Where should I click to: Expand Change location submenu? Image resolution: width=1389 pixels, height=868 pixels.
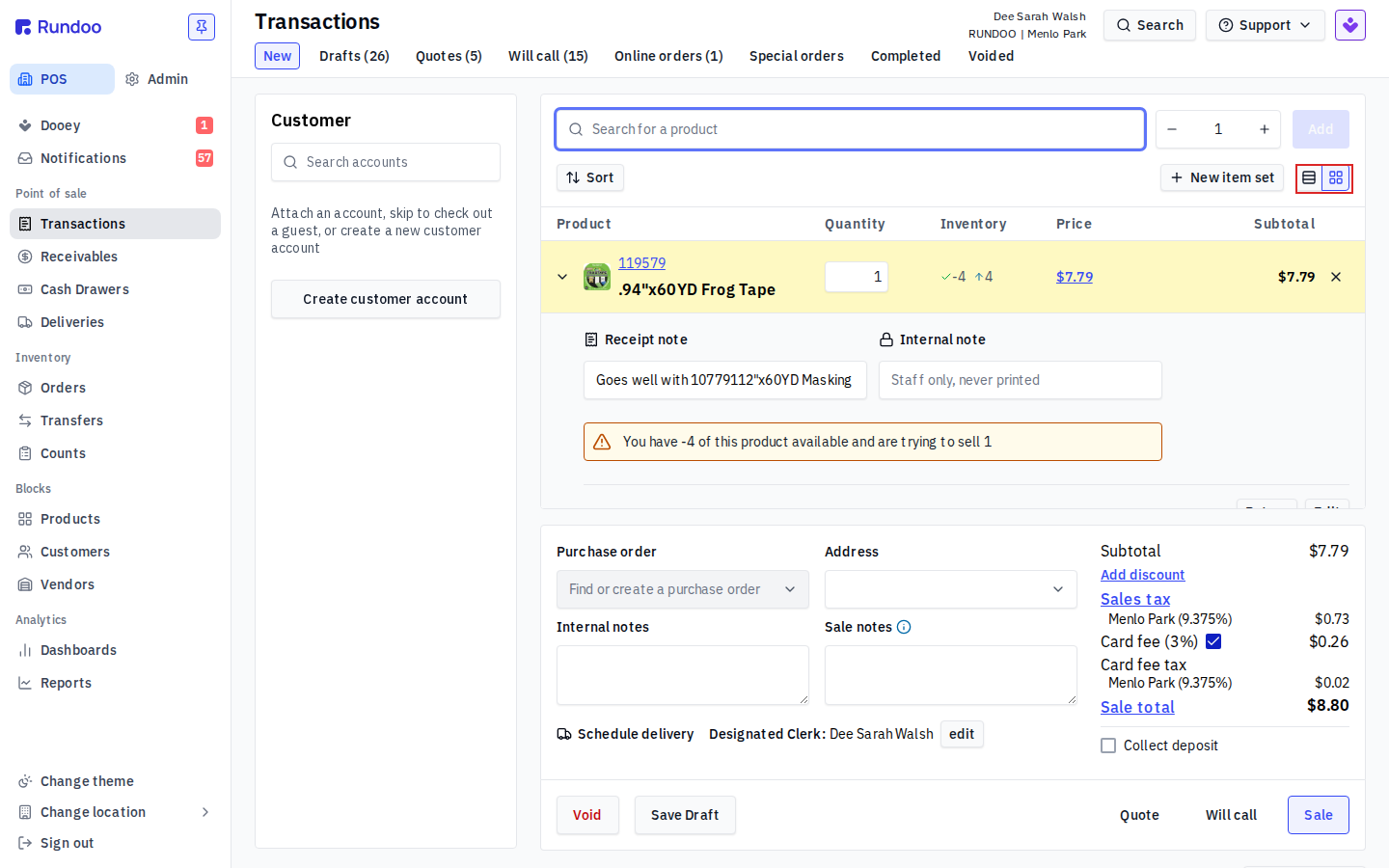[115, 812]
